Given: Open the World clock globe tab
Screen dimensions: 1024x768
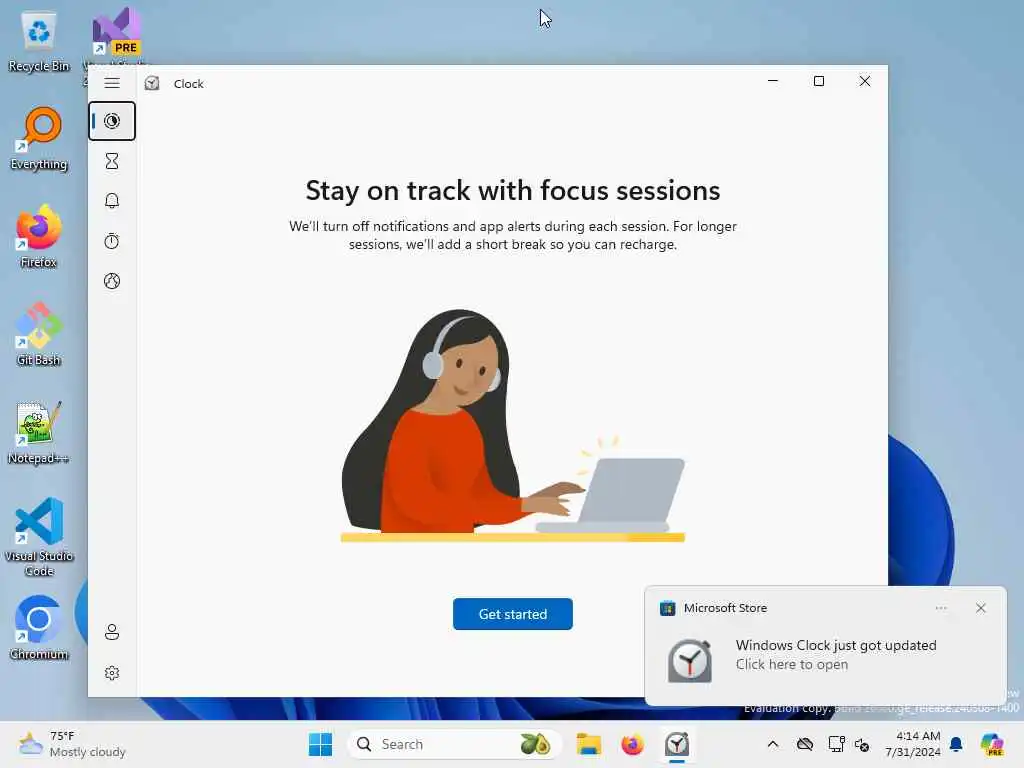Looking at the screenshot, I should pyautogui.click(x=112, y=281).
